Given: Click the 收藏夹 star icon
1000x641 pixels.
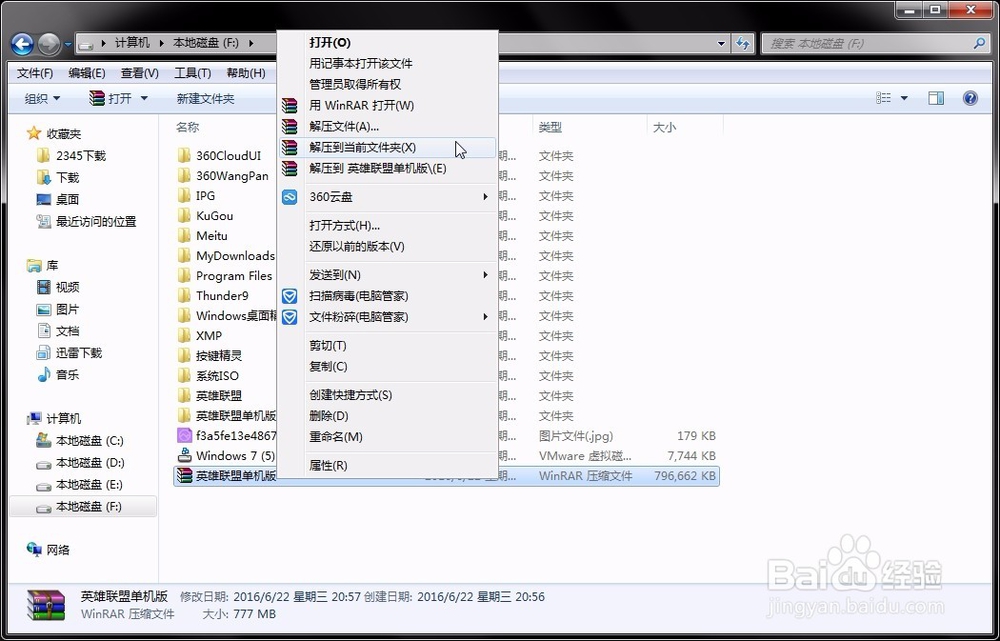Looking at the screenshot, I should [34, 133].
